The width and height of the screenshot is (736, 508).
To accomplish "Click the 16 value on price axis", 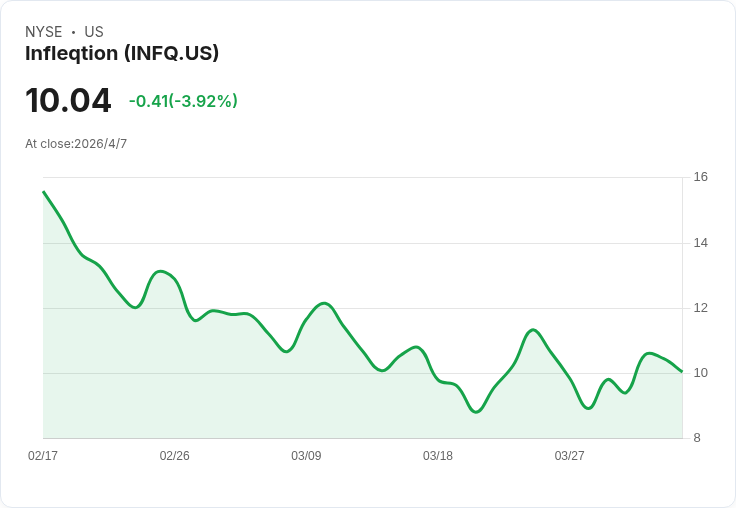I will 700,177.
